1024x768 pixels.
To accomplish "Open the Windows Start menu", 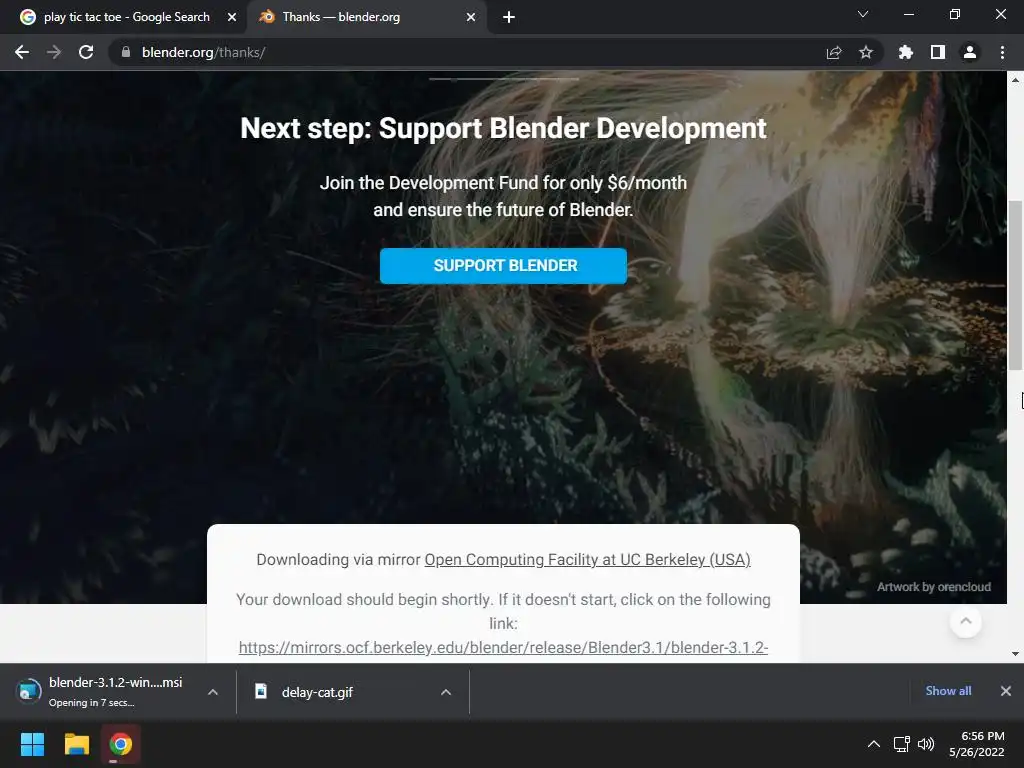I will click(x=32, y=744).
